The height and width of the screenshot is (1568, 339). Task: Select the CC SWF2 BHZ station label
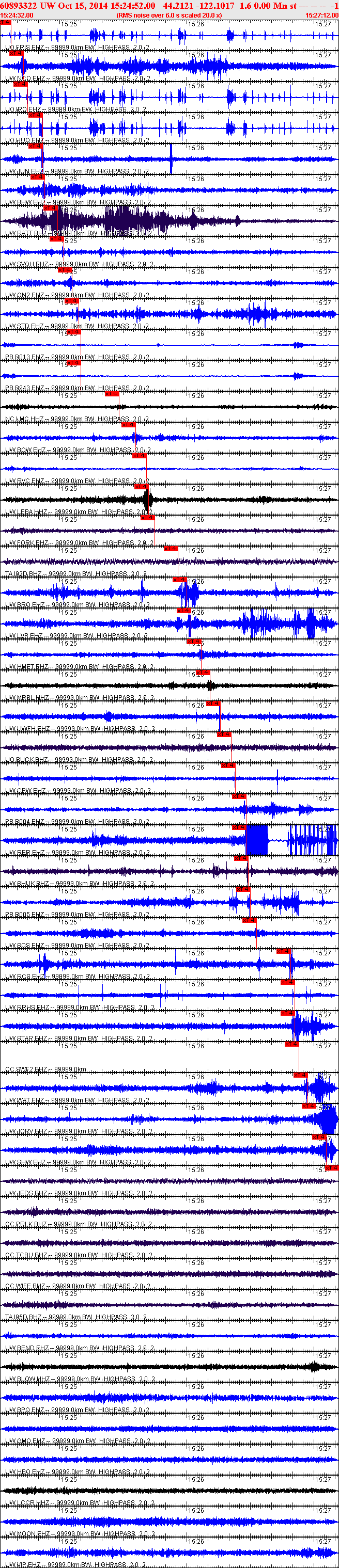pos(26,1069)
